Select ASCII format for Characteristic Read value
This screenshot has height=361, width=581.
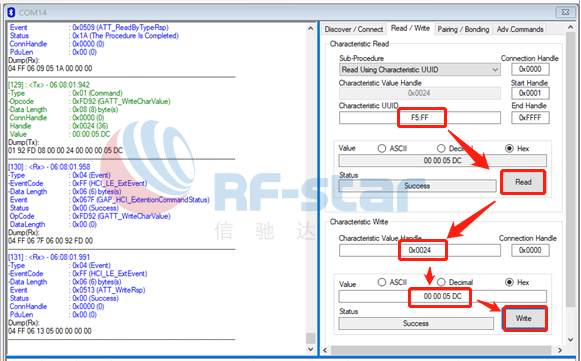coord(382,149)
